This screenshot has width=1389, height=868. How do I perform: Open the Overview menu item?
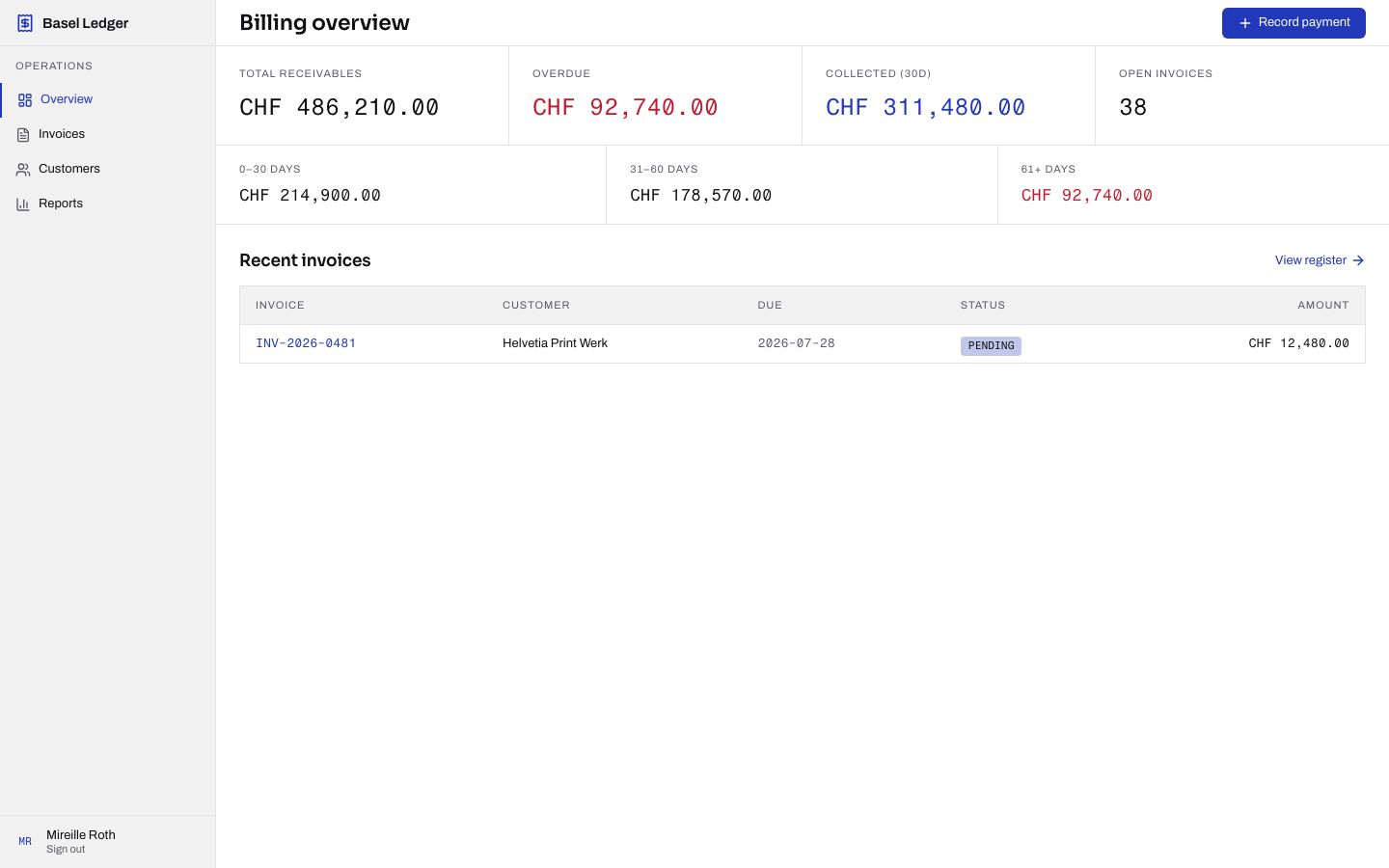click(108, 99)
